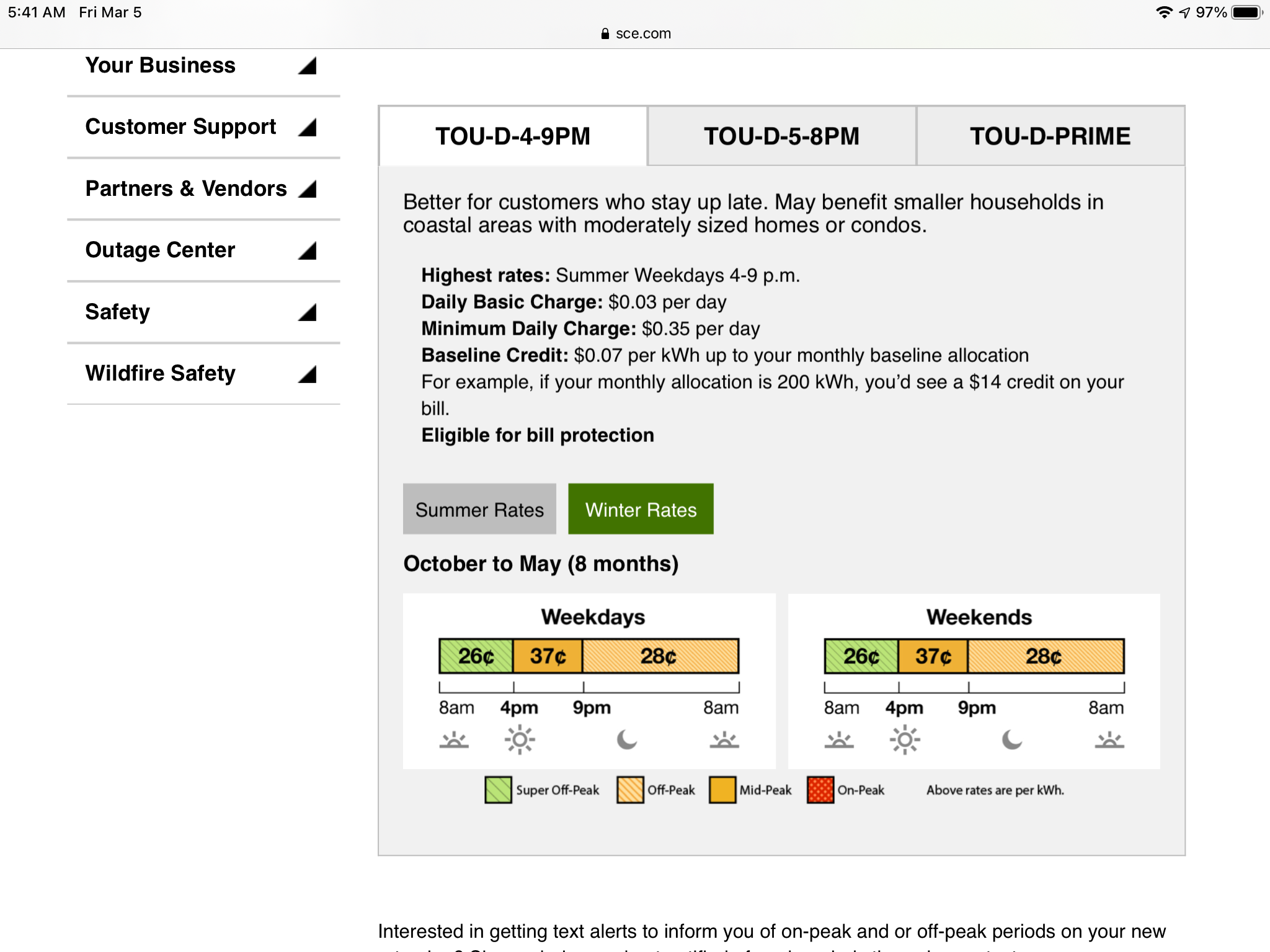Click the red On-Peak legend swatch

[820, 790]
